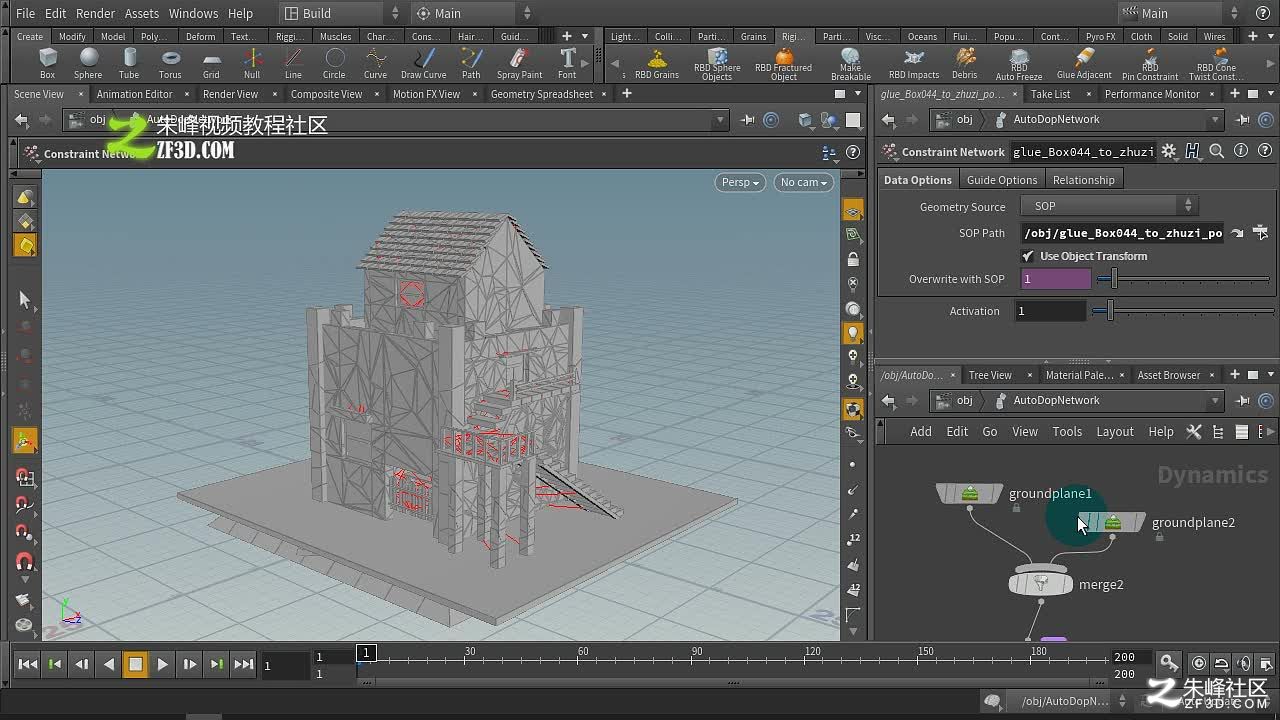This screenshot has height=720, width=1280.
Task: Expand the parameter pane path dropdown
Action: click(x=1215, y=119)
